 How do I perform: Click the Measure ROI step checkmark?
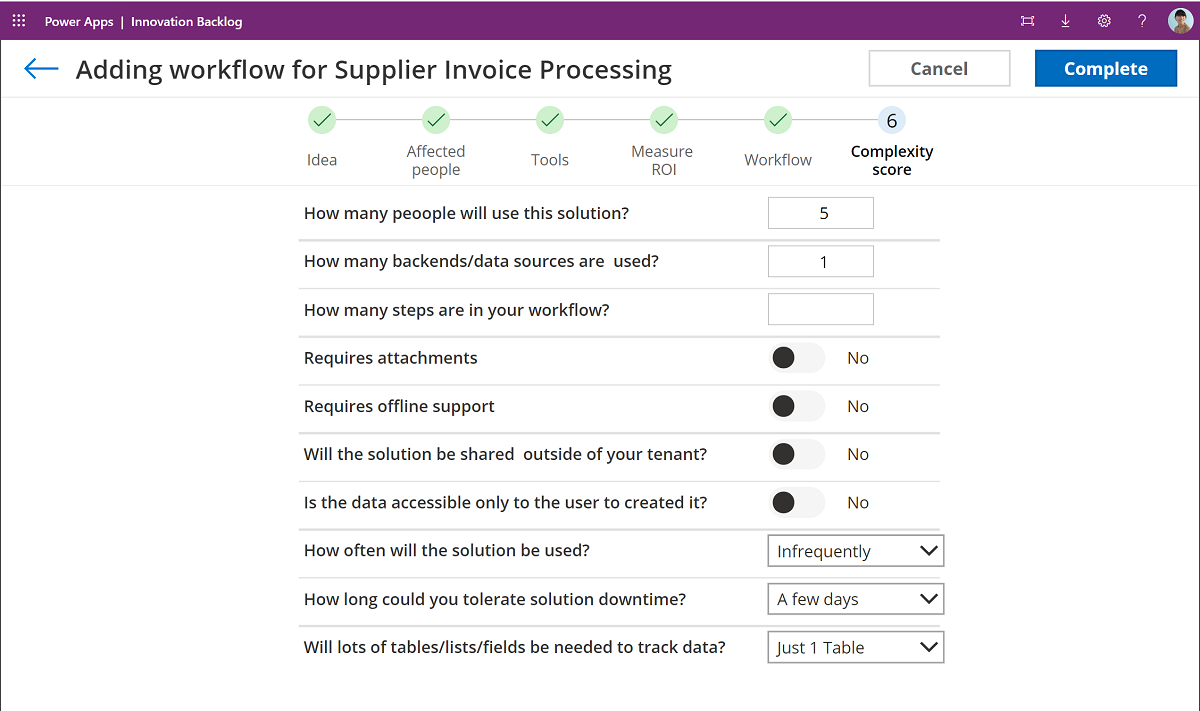click(x=664, y=121)
